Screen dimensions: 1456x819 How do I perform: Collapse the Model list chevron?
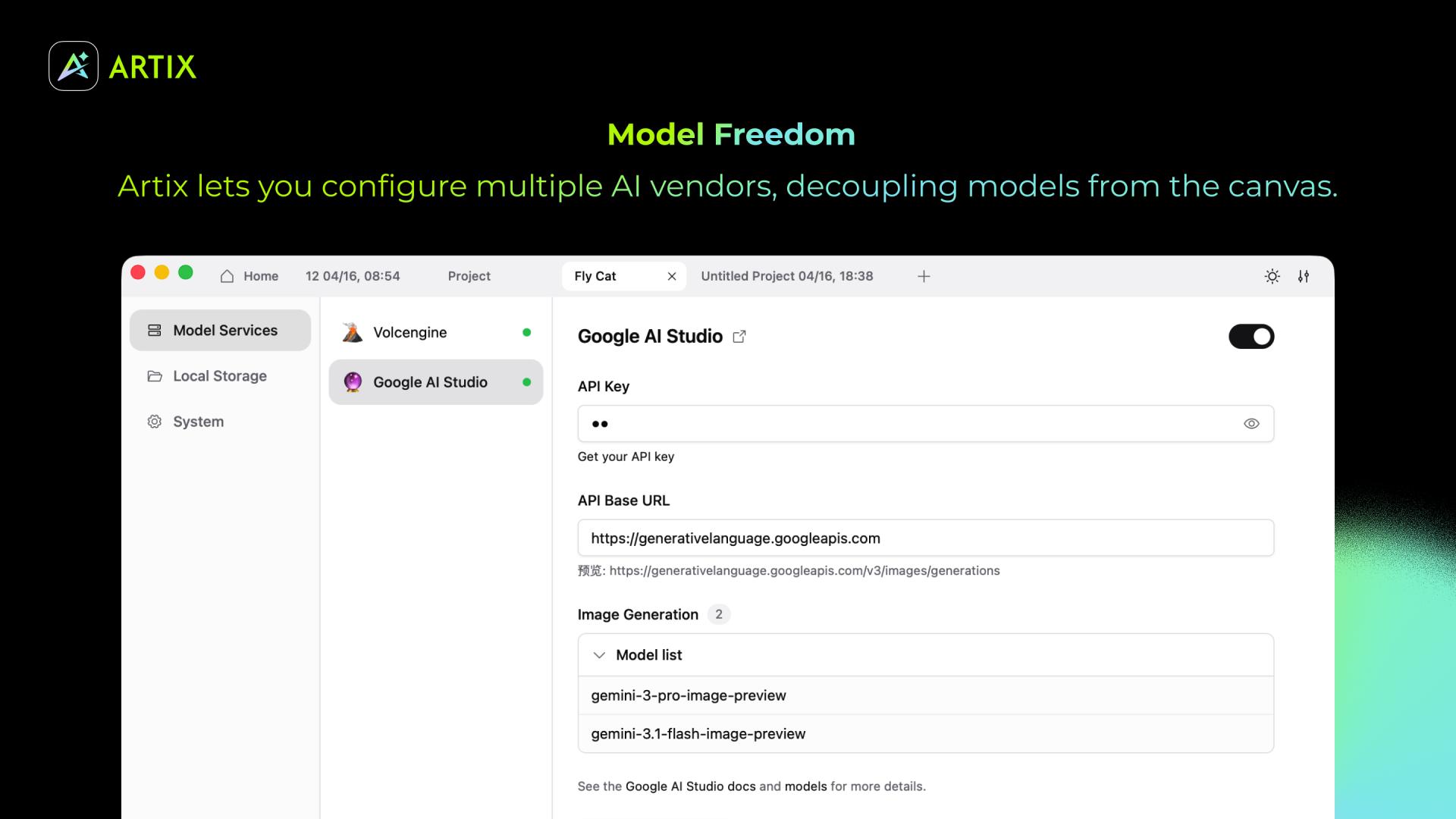tap(599, 655)
